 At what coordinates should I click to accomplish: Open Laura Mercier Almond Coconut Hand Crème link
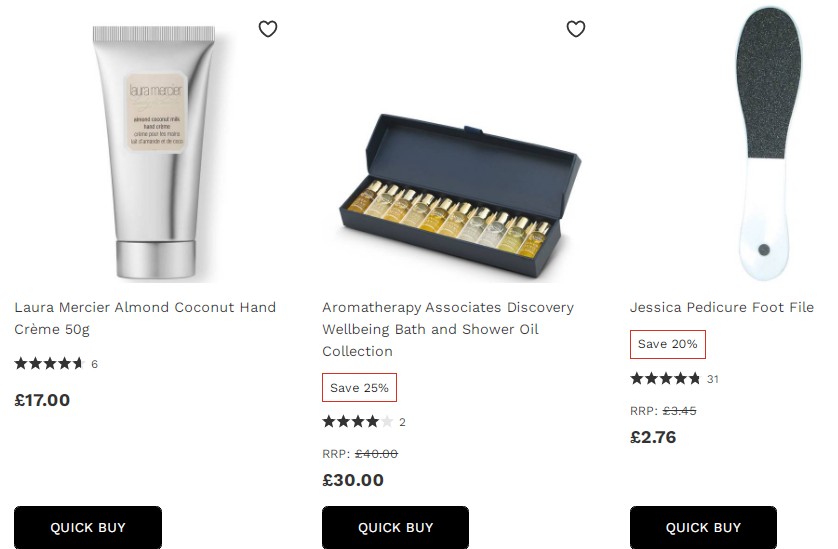click(x=145, y=318)
